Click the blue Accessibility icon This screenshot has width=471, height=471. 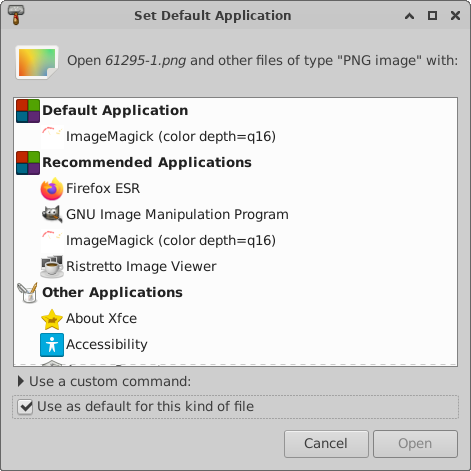(52, 345)
